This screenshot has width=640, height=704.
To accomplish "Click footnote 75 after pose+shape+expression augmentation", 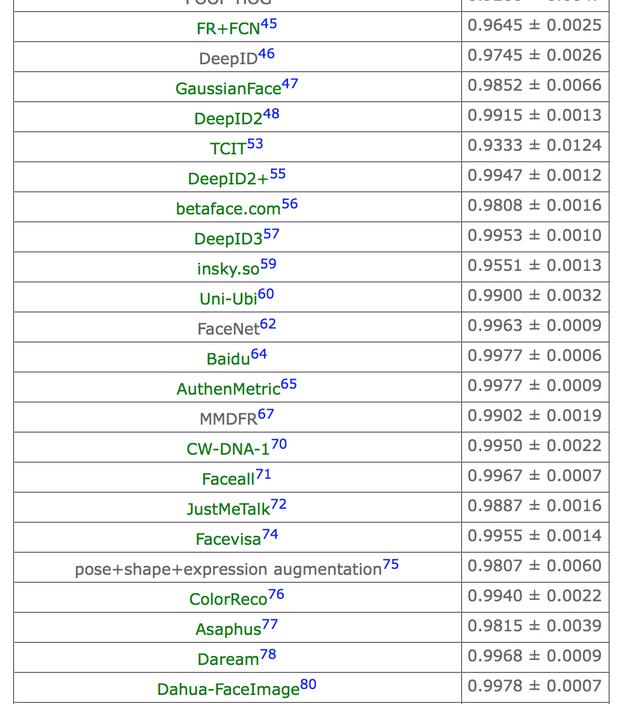I will (391, 564).
